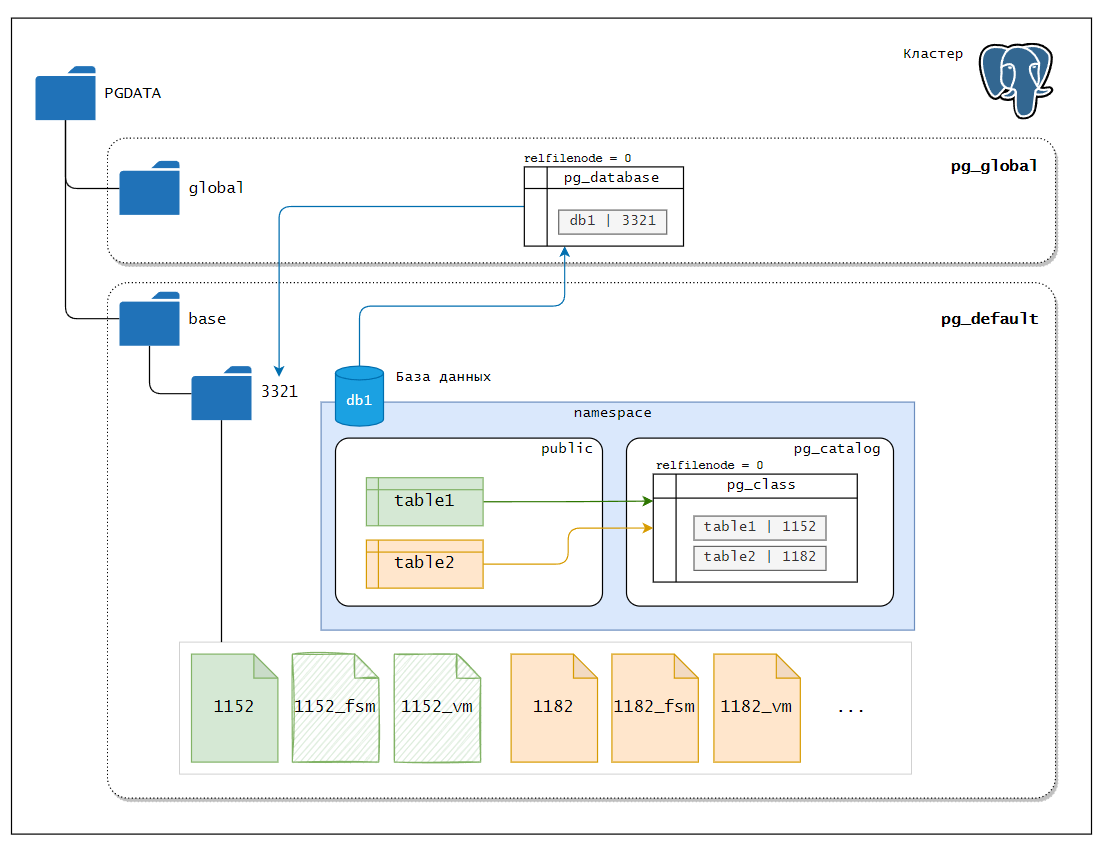Click the 1182_fsm file icon
1108x852 pixels.
pos(654,707)
